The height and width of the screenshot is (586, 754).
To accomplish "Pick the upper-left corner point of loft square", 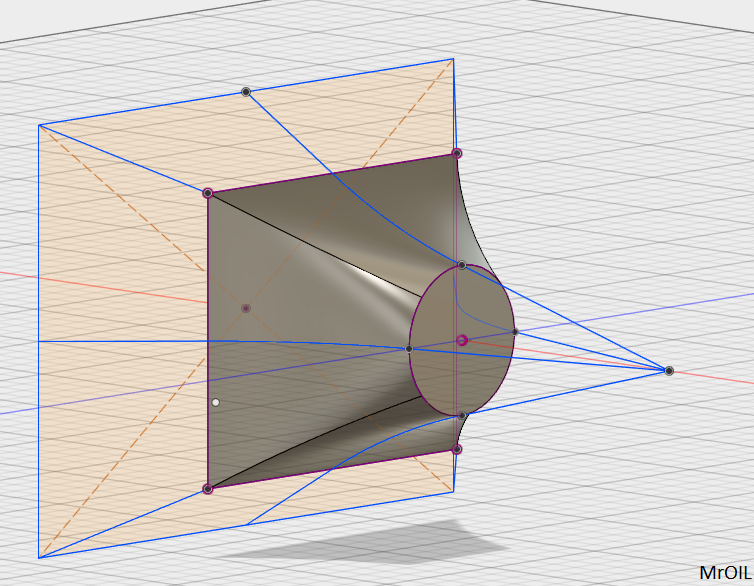I will coord(208,193).
